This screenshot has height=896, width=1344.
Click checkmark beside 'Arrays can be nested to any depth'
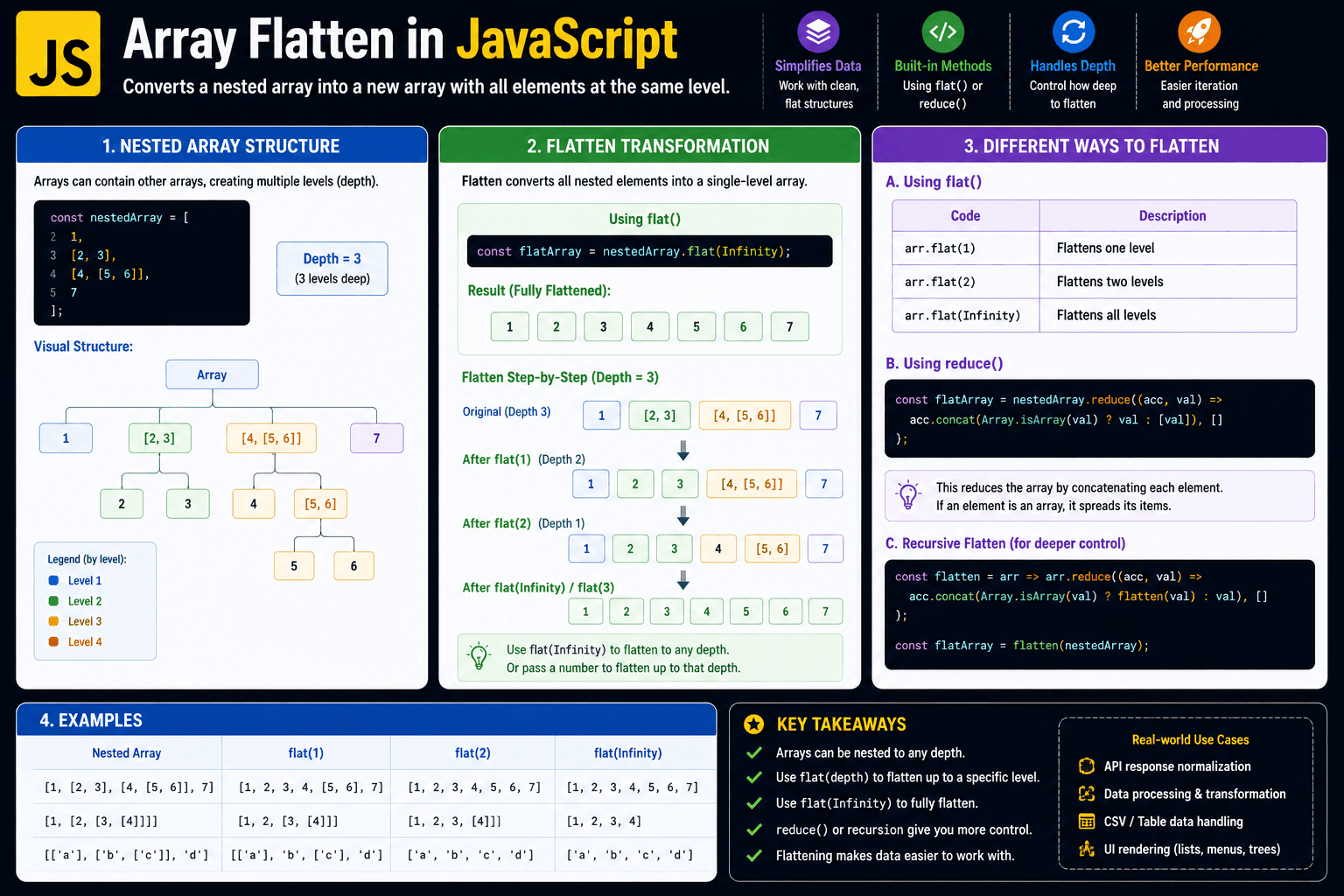click(x=753, y=752)
